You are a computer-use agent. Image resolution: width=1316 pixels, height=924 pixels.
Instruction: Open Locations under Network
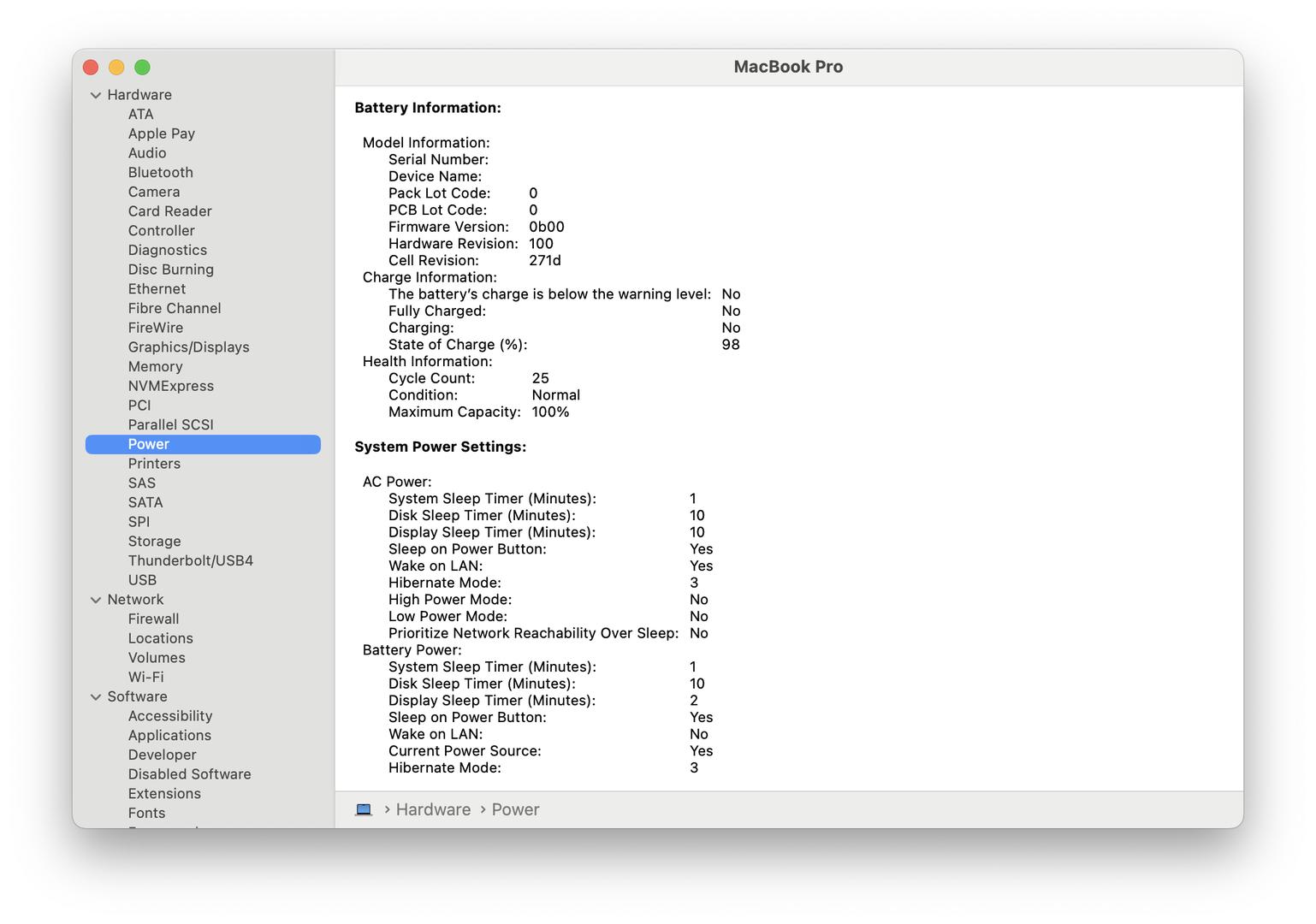tap(161, 639)
